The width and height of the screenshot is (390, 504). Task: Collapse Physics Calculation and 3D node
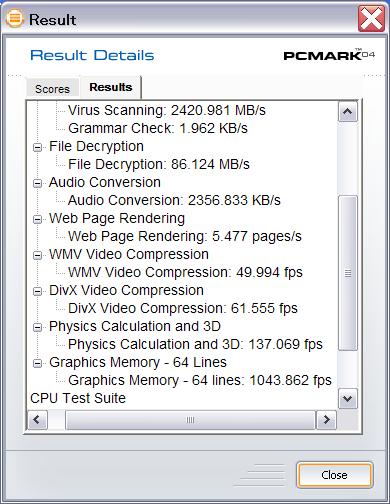point(38,327)
